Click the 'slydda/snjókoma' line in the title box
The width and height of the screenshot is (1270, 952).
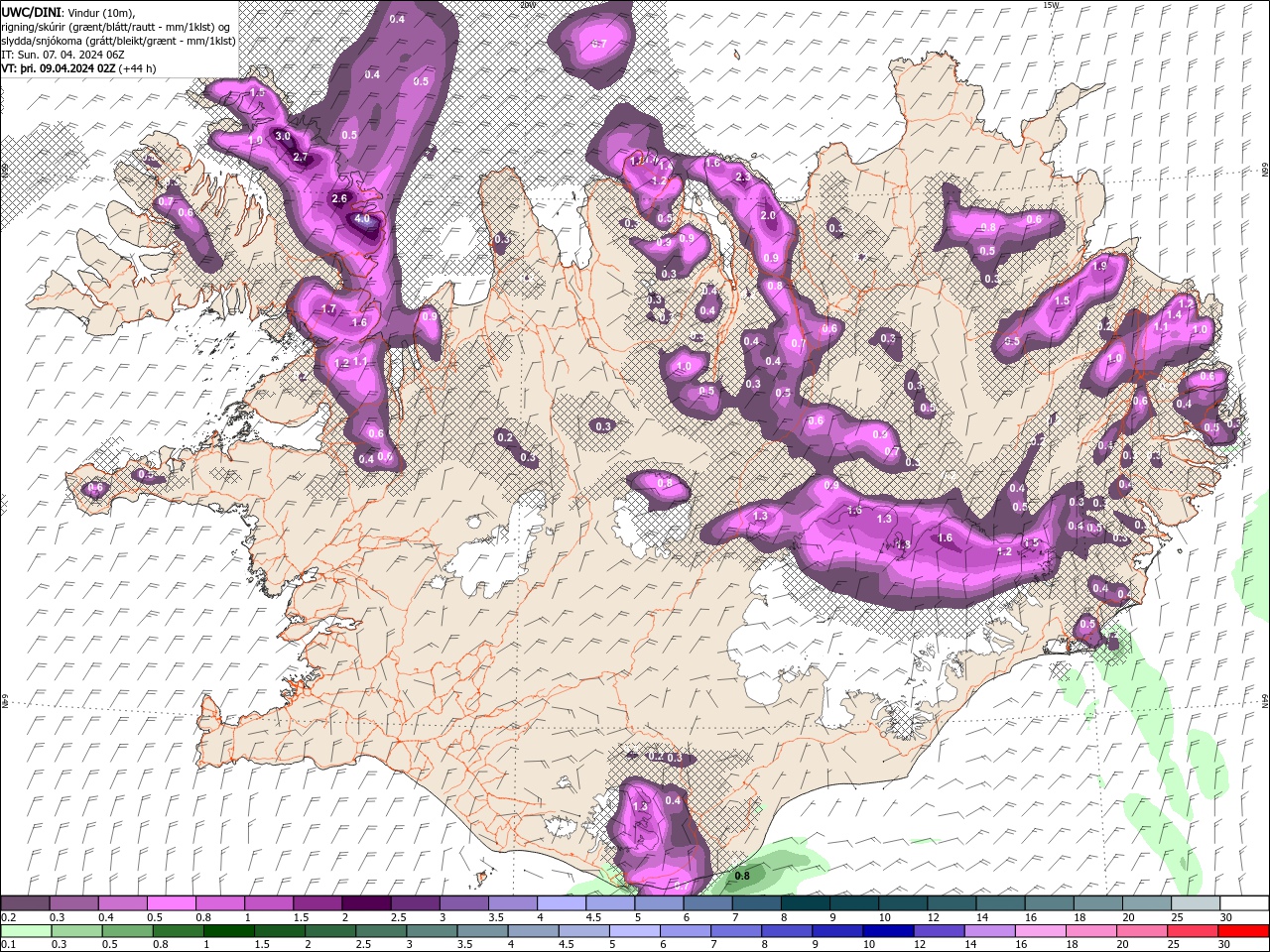pyautogui.click(x=118, y=41)
